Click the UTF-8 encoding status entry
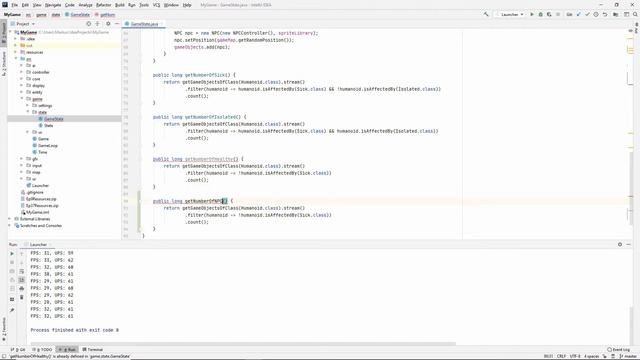640x360 pixels. 575,356
